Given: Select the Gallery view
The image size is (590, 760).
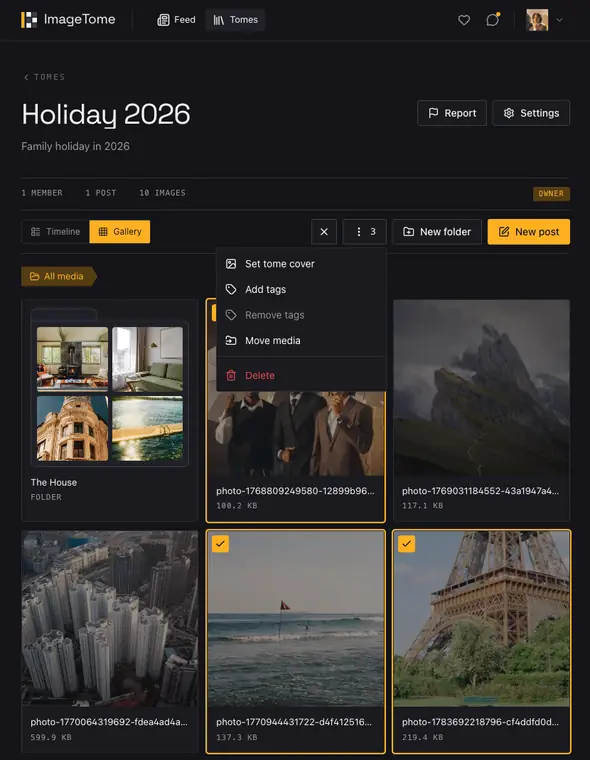Looking at the screenshot, I should pyautogui.click(x=120, y=232).
